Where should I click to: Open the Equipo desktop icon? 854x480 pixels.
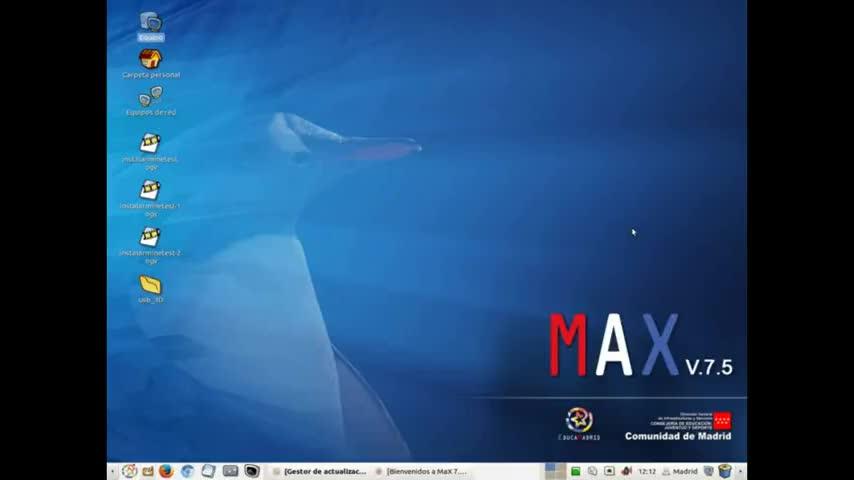[150, 26]
